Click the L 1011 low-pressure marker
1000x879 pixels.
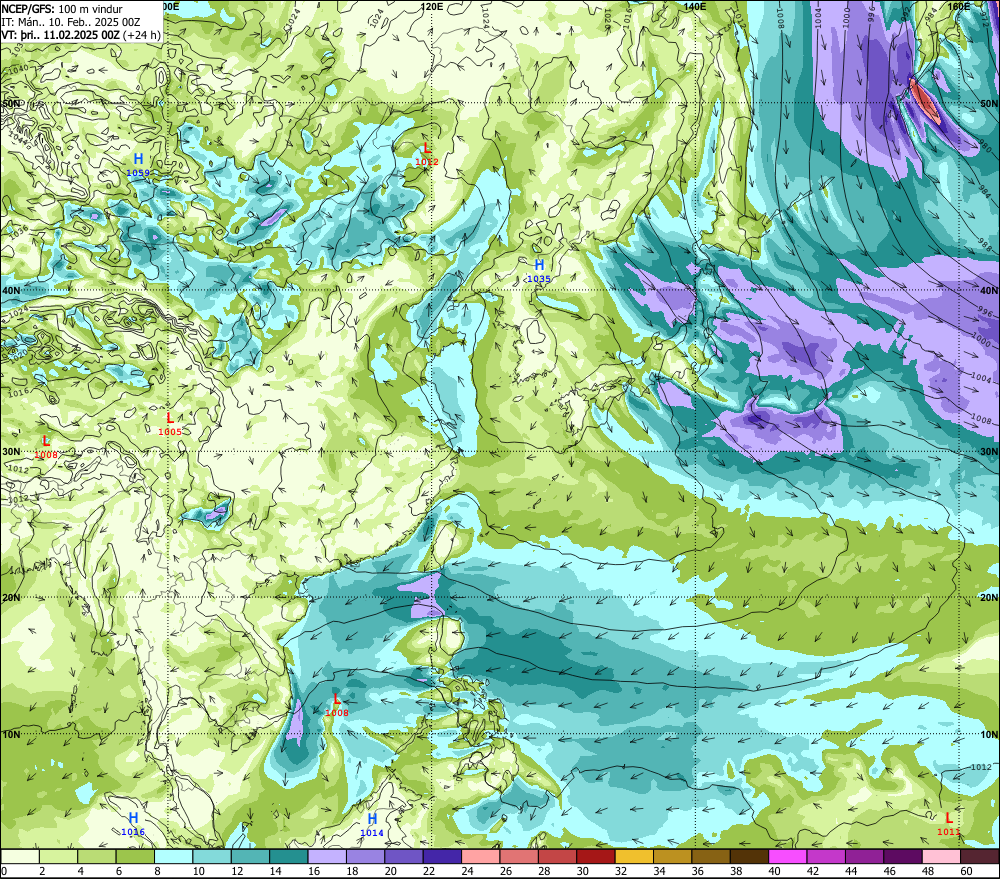[948, 824]
